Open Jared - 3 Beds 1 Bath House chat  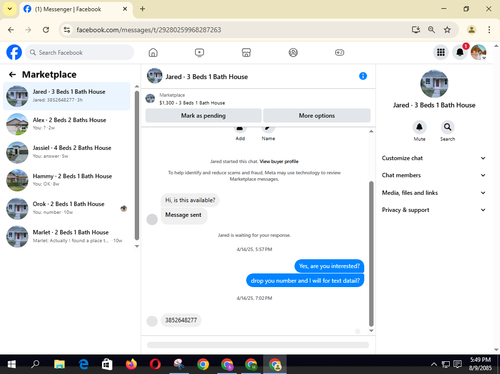[67, 96]
